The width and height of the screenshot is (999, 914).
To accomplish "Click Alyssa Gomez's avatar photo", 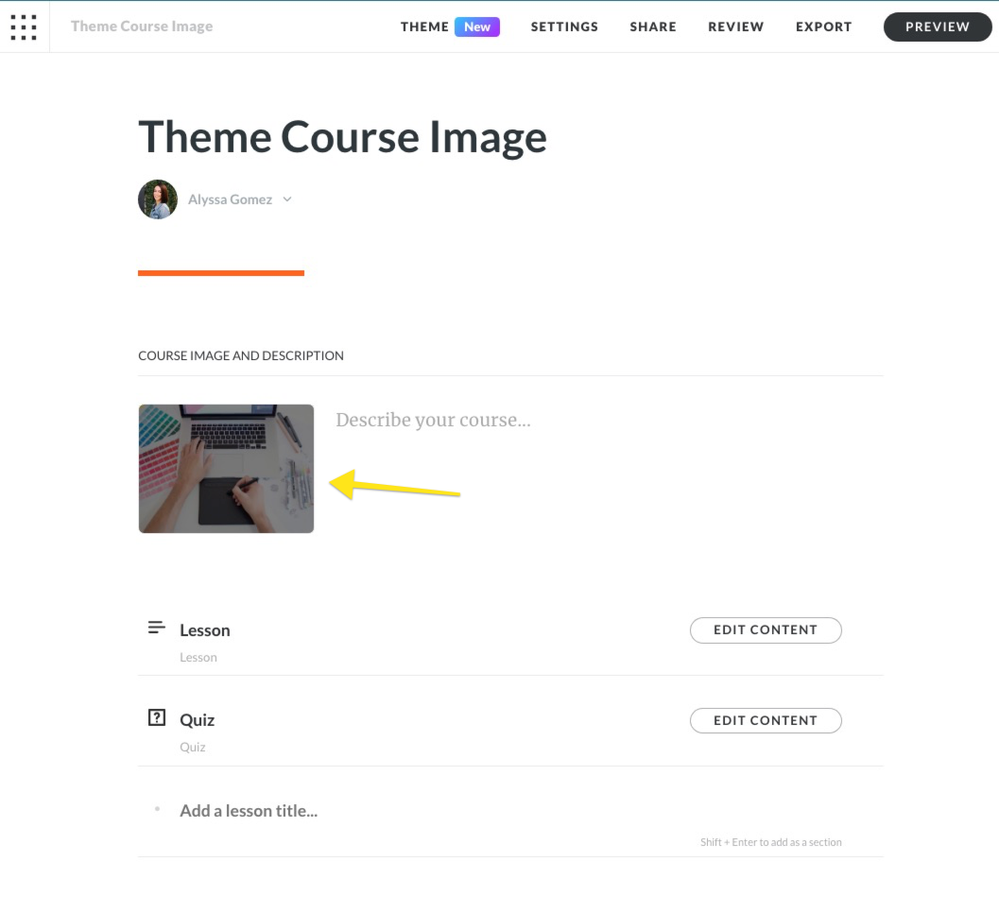I will point(158,200).
